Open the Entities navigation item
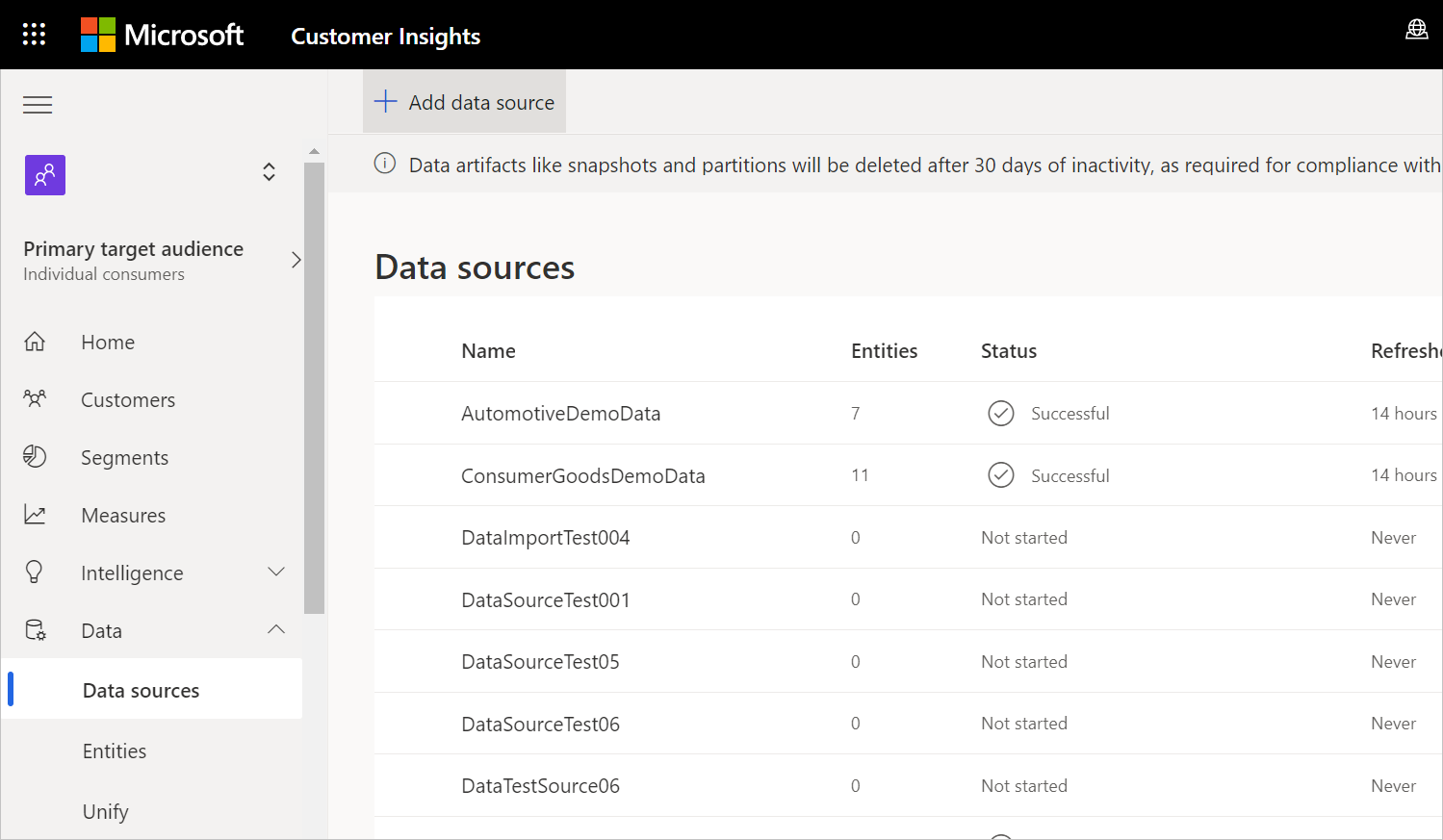Screen dimensions: 1443x840 tap(115, 751)
